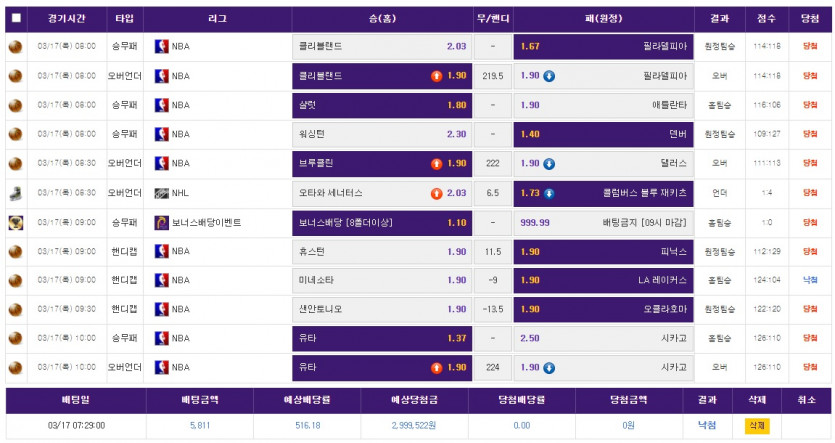
Task: Click orange up arrow in 브루클린 cell
Action: (x=436, y=163)
